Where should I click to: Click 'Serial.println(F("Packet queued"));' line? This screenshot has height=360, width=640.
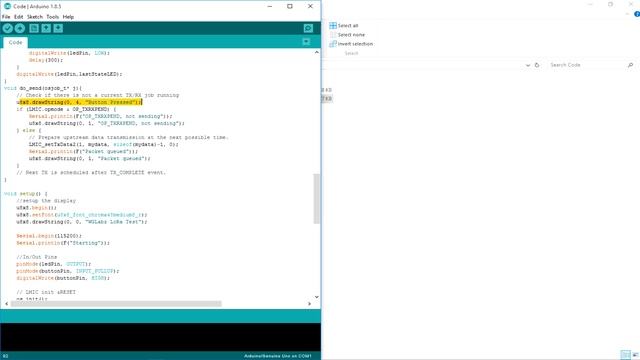pos(83,151)
